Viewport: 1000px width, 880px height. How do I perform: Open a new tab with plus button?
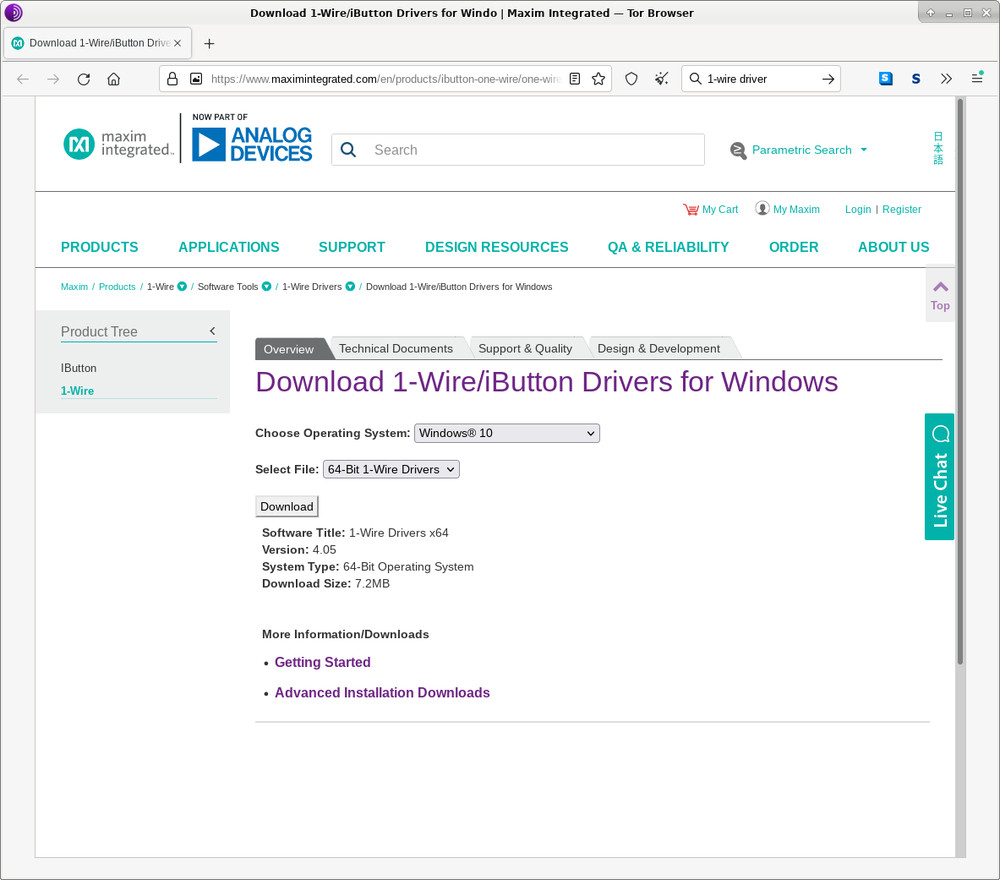tap(209, 43)
